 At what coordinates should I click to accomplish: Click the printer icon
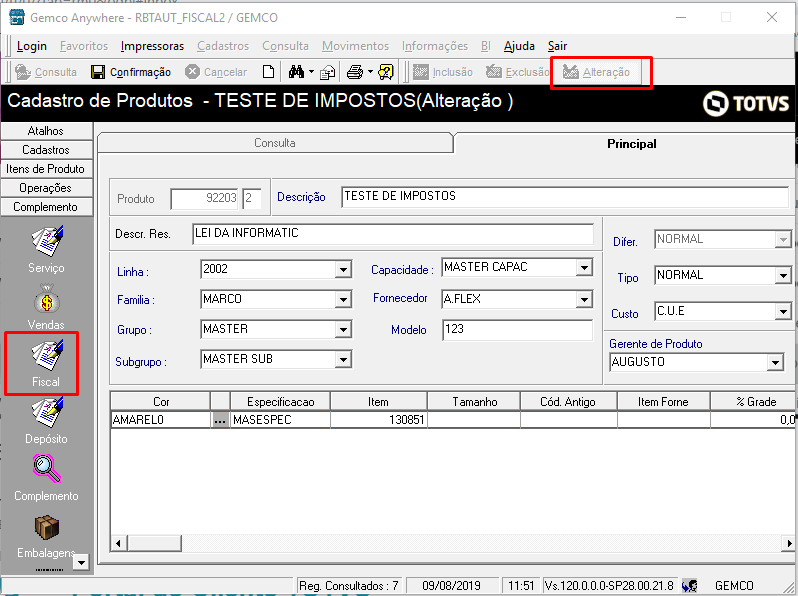coord(355,72)
